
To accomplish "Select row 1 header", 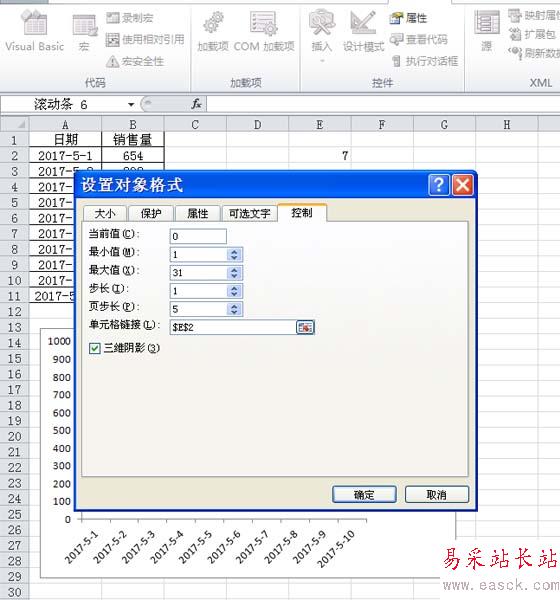I will coord(15,140).
